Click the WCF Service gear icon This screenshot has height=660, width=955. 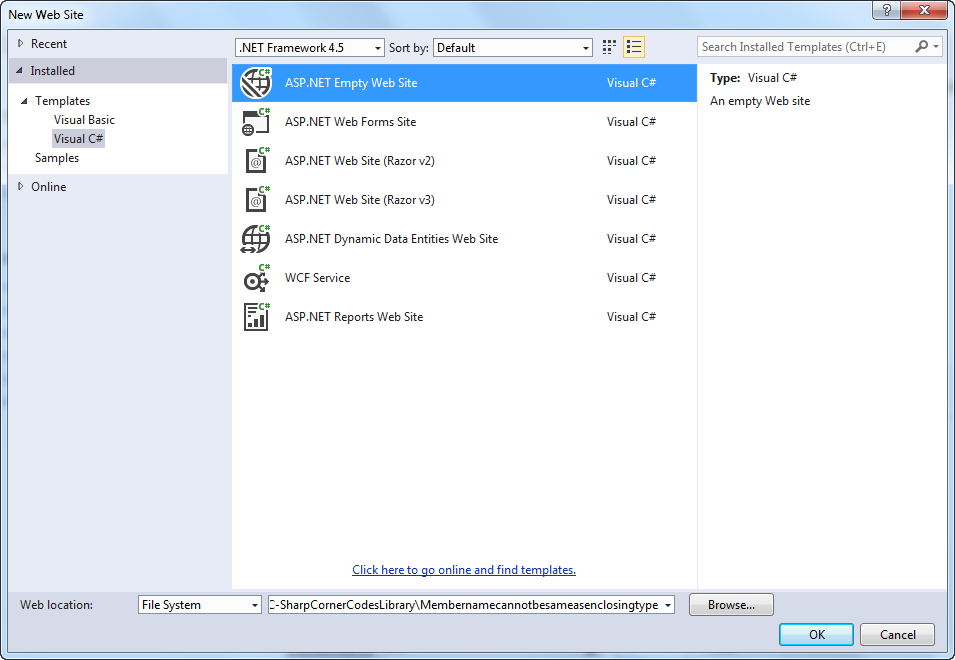256,278
